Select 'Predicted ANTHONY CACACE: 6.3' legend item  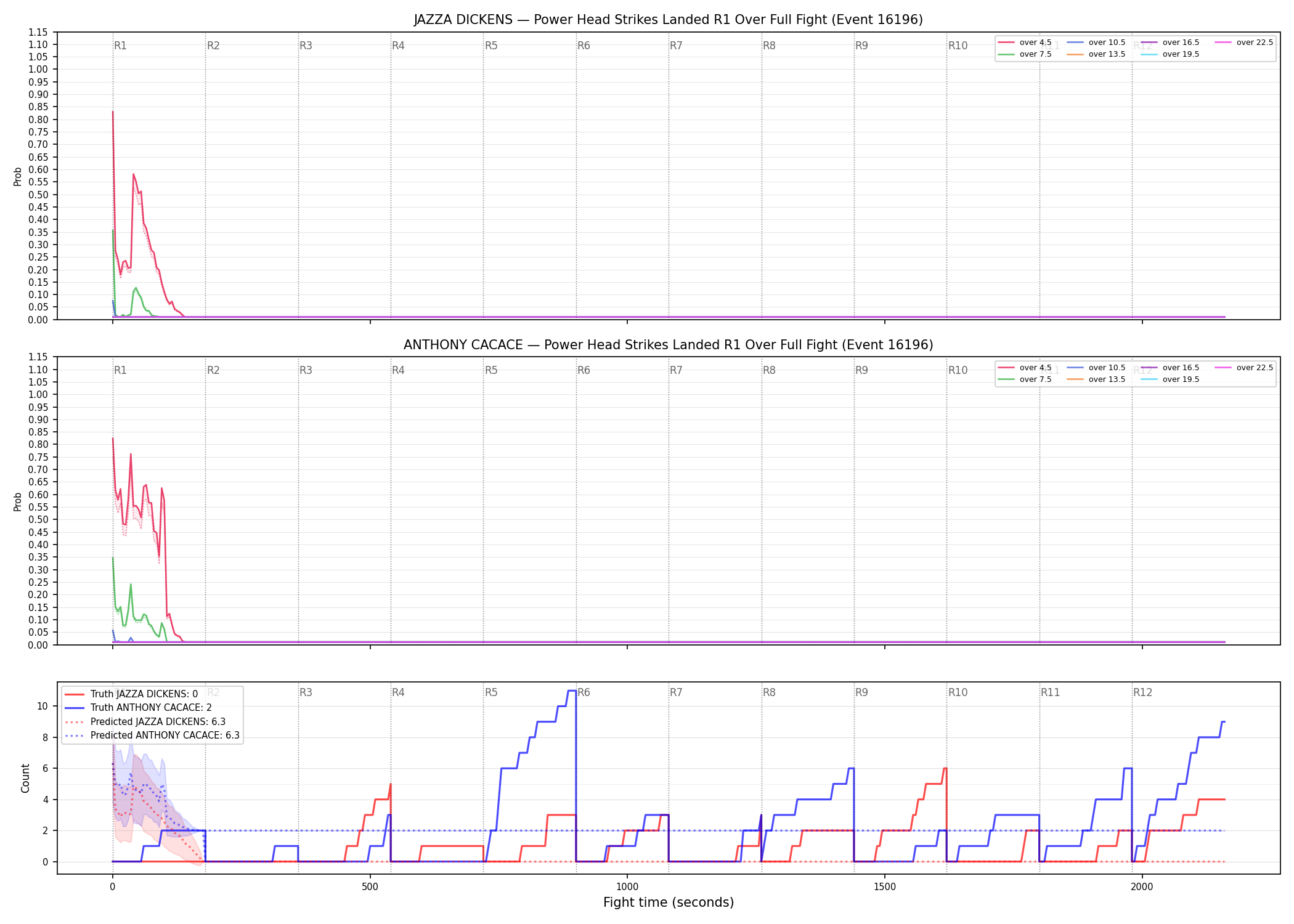click(152, 736)
